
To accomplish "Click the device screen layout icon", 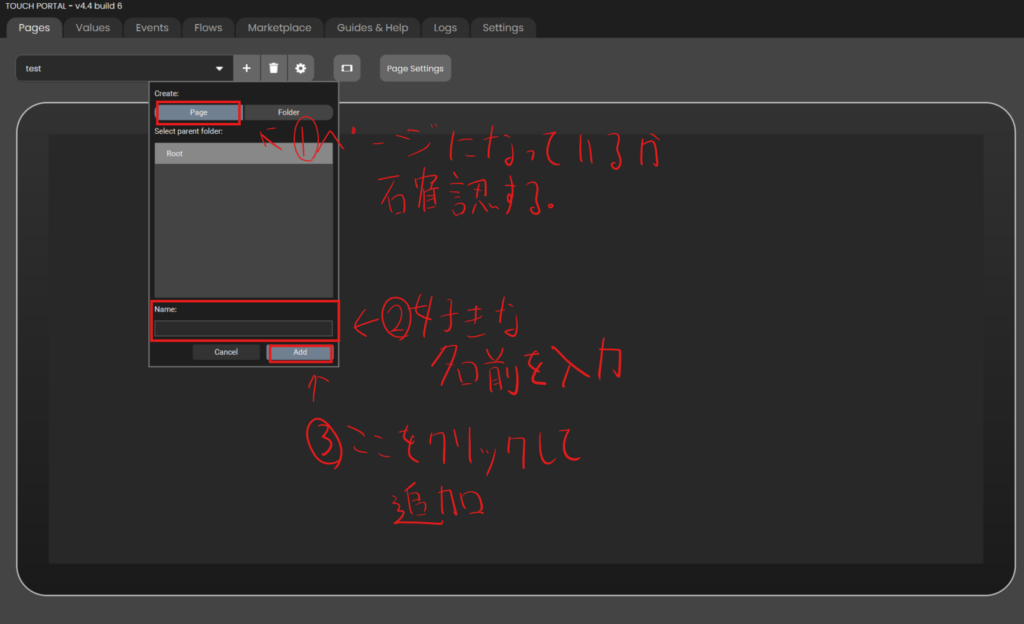I will 347,68.
